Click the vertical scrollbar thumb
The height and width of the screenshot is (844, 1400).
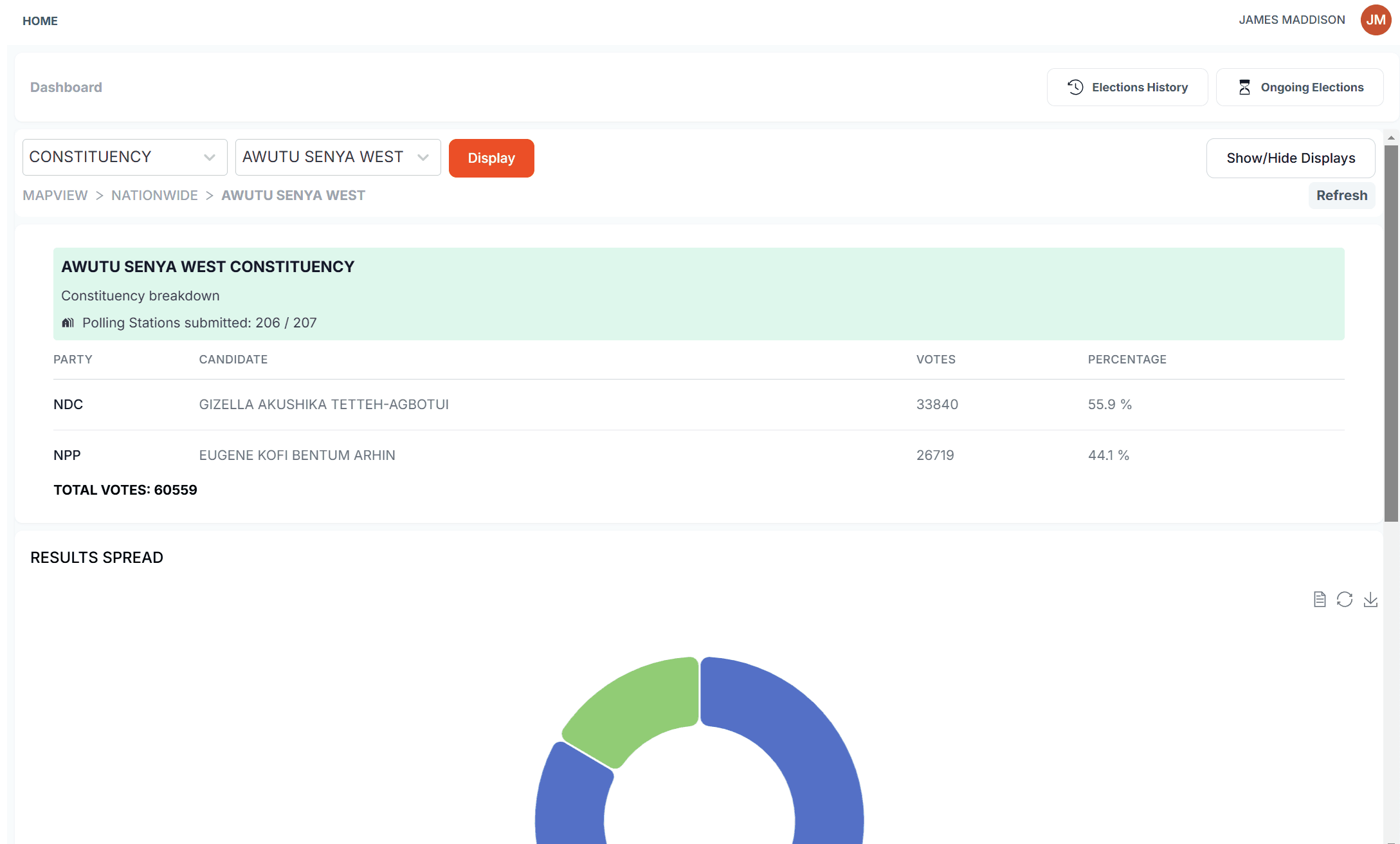click(x=1391, y=333)
